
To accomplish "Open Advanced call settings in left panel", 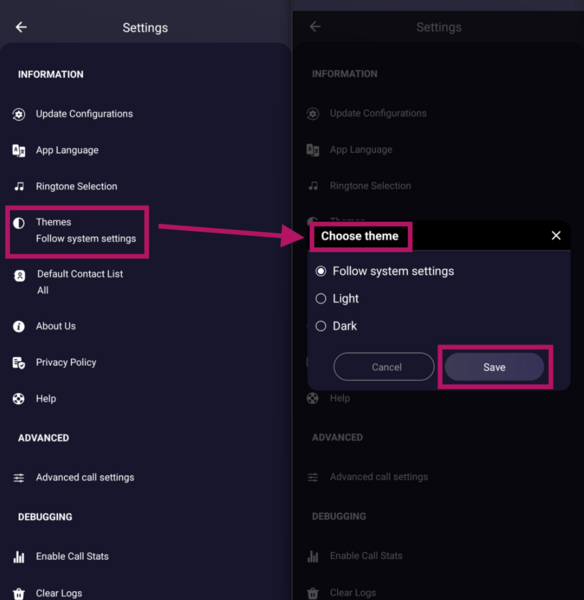I will click(85, 478).
